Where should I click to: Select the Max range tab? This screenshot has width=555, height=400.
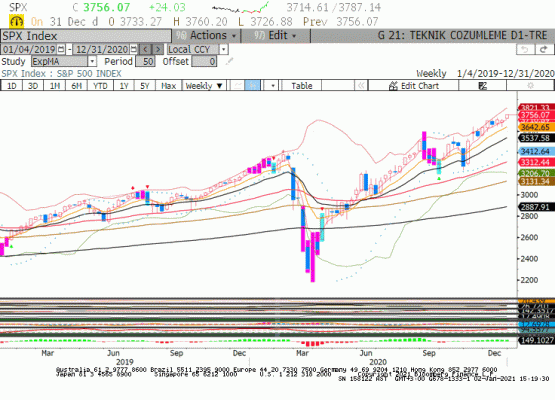coord(168,86)
